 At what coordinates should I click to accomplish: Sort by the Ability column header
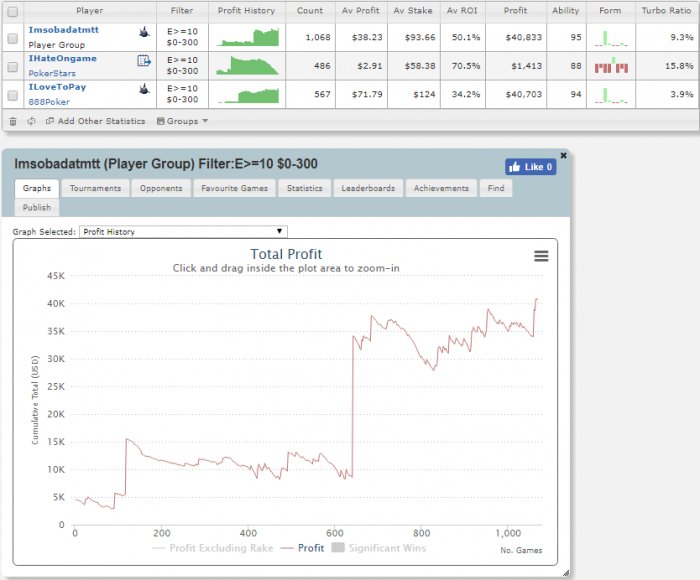pyautogui.click(x=566, y=11)
